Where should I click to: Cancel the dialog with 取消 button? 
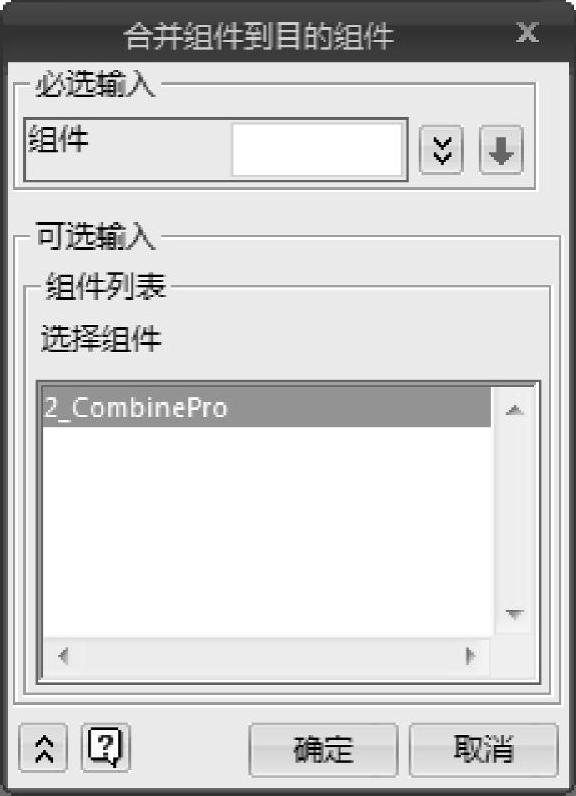pyautogui.click(x=484, y=749)
